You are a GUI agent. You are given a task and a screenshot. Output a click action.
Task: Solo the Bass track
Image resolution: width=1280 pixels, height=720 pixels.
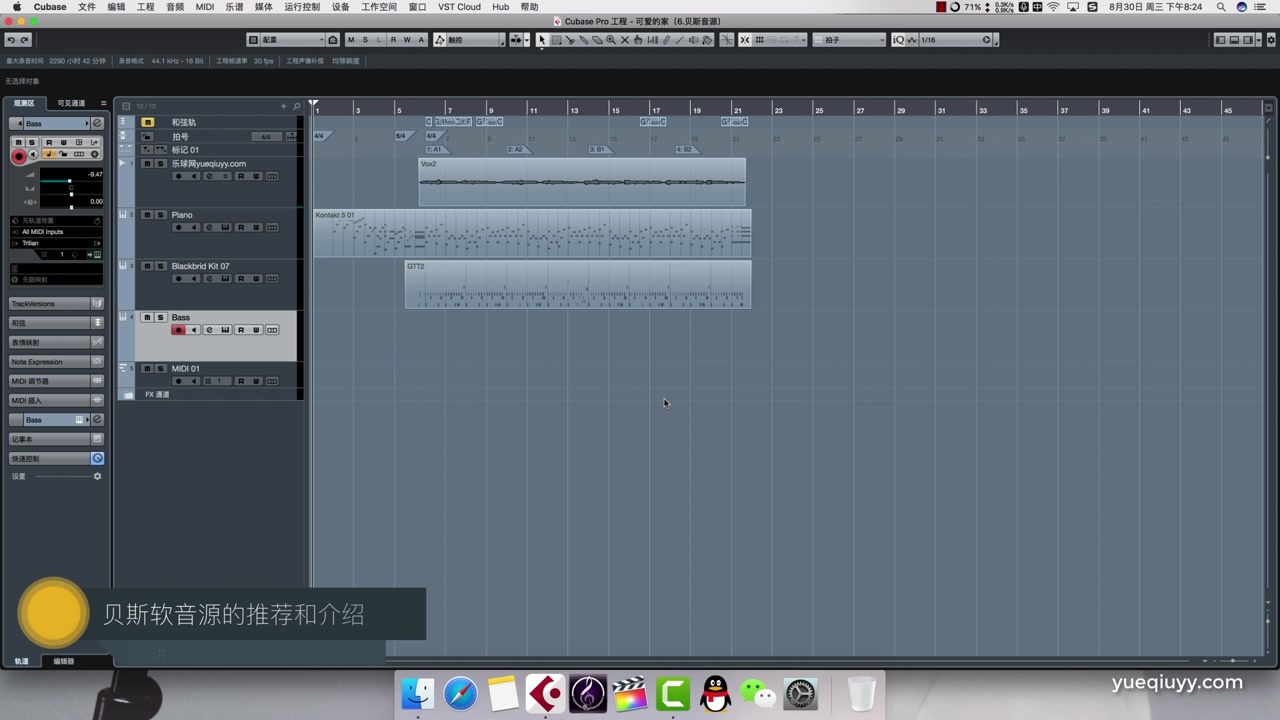[x=160, y=317]
